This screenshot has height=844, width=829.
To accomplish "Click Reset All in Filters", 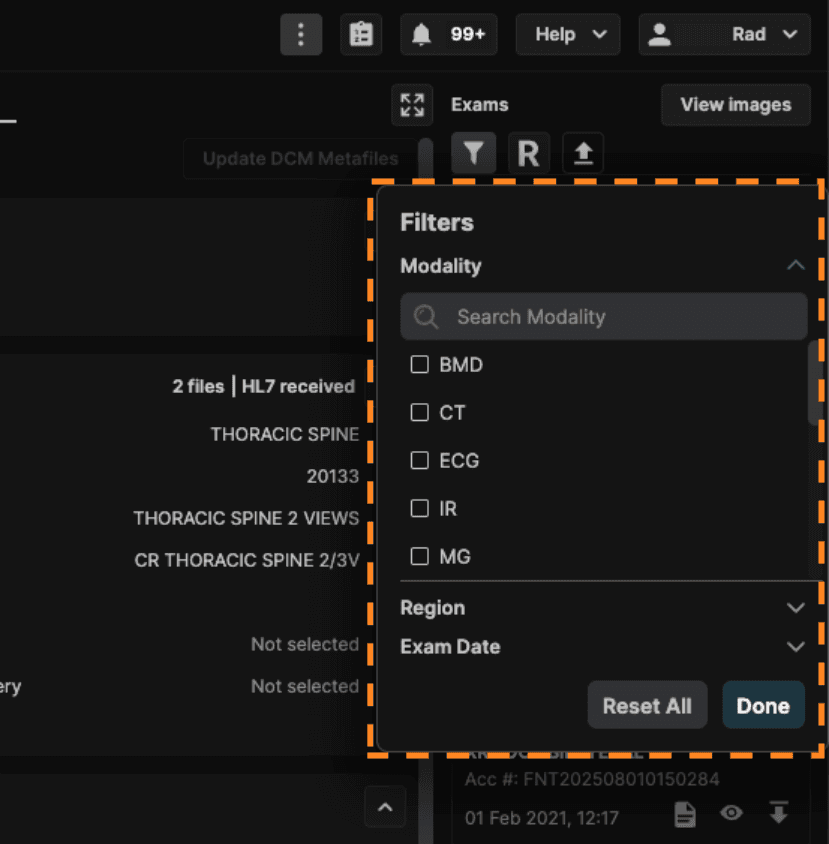I will 647,705.
